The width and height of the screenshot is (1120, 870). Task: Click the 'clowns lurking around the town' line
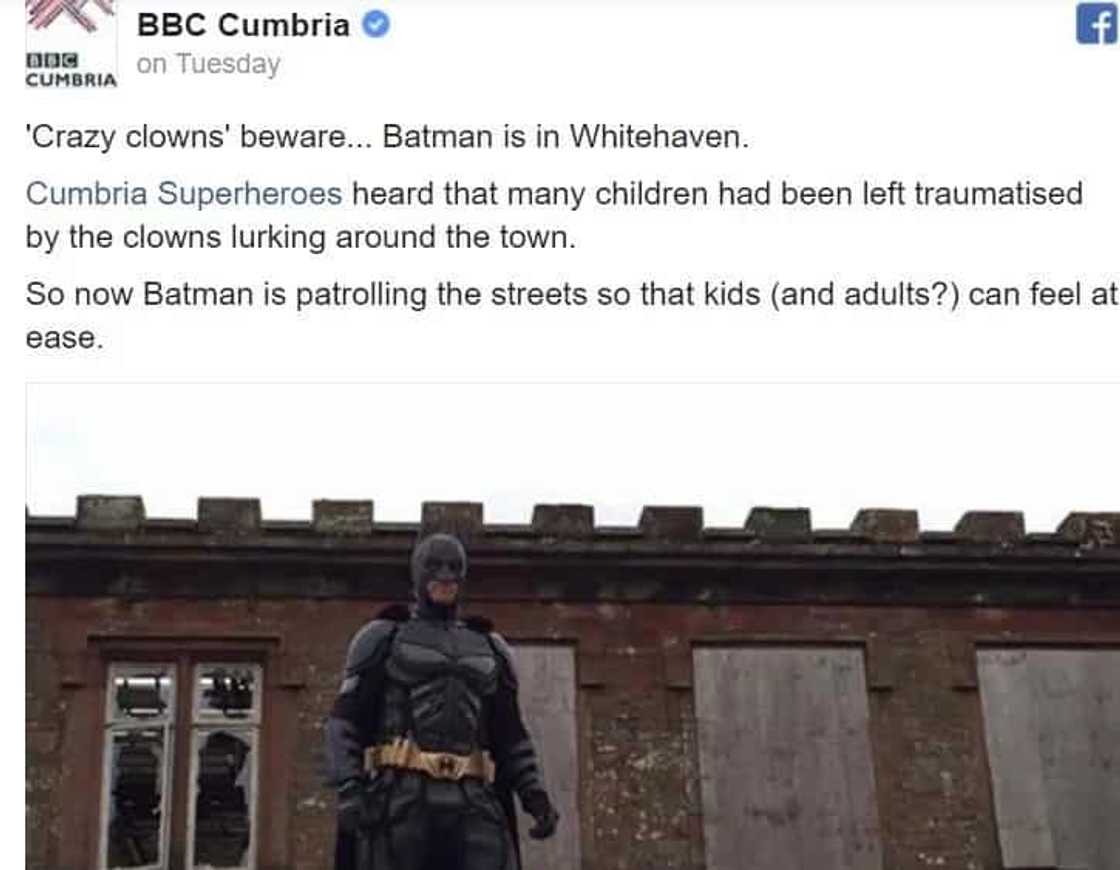300,238
